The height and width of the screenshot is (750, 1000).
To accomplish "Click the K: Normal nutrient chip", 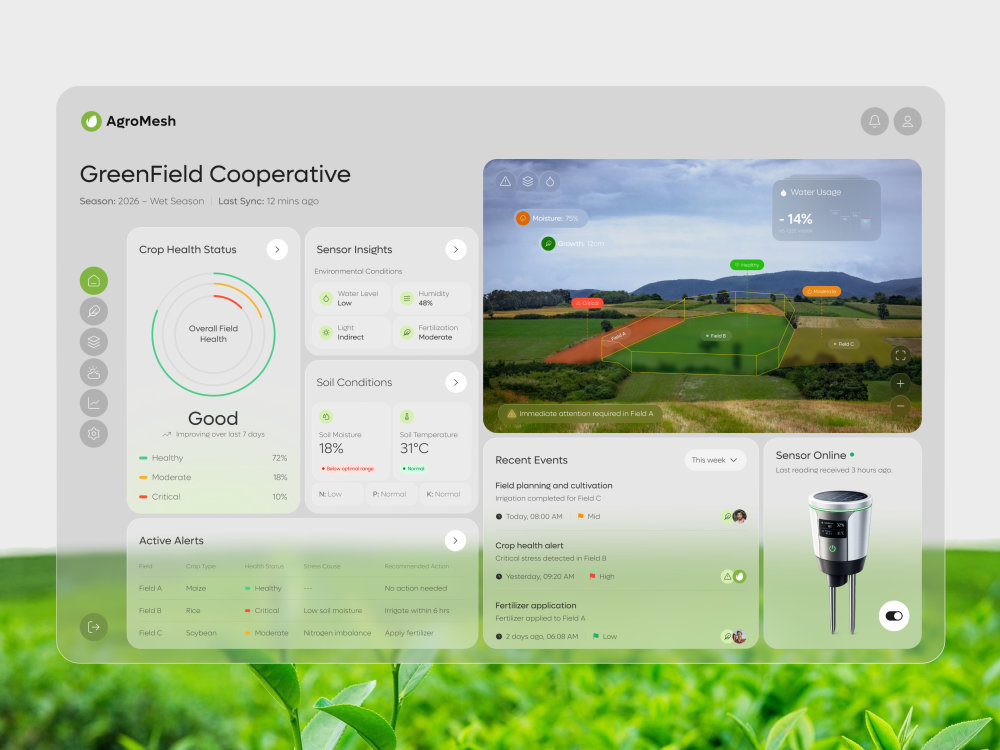I will tap(445, 494).
